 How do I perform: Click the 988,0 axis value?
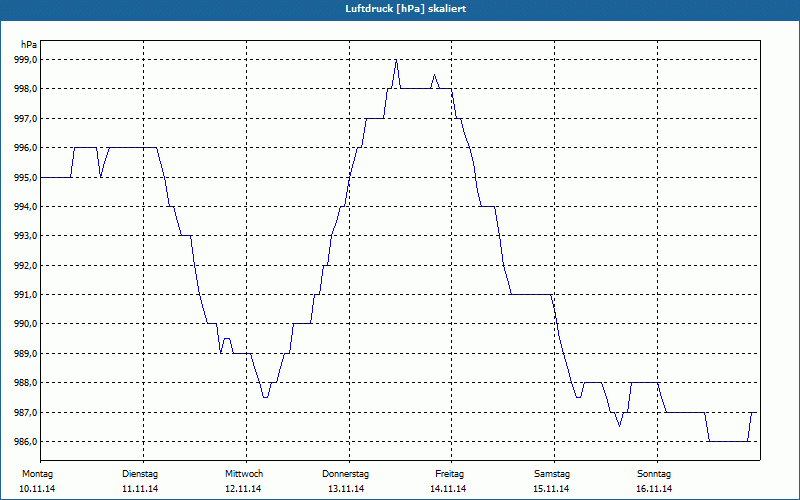pyautogui.click(x=26, y=383)
